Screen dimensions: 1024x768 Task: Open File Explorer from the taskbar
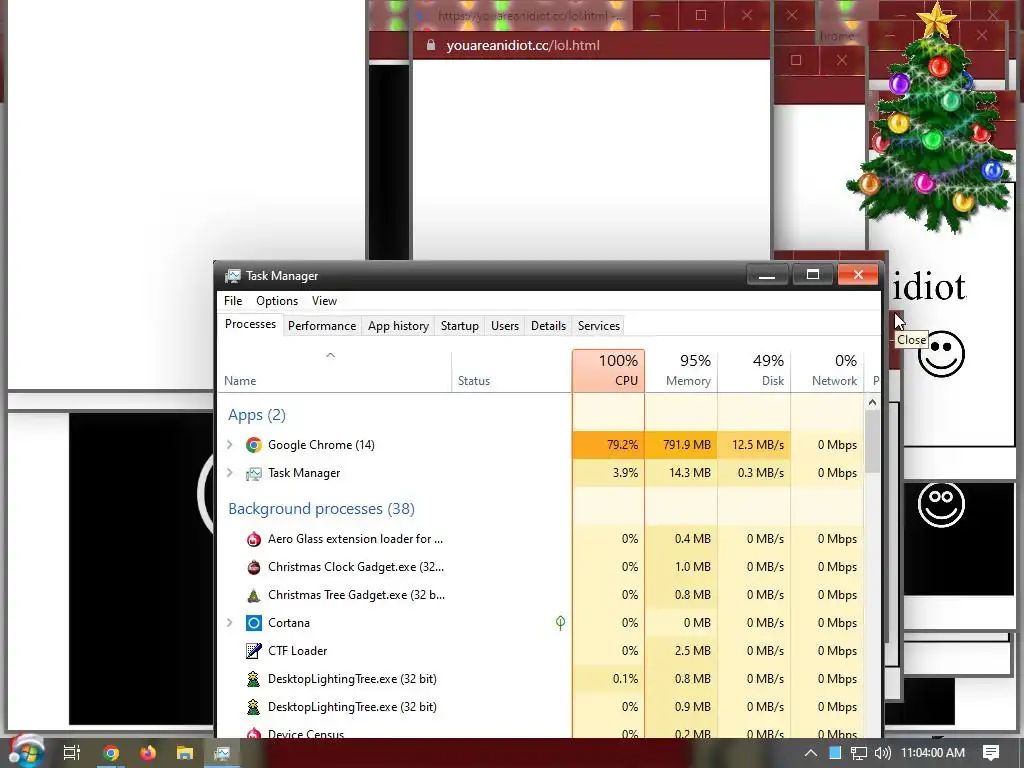(x=185, y=753)
